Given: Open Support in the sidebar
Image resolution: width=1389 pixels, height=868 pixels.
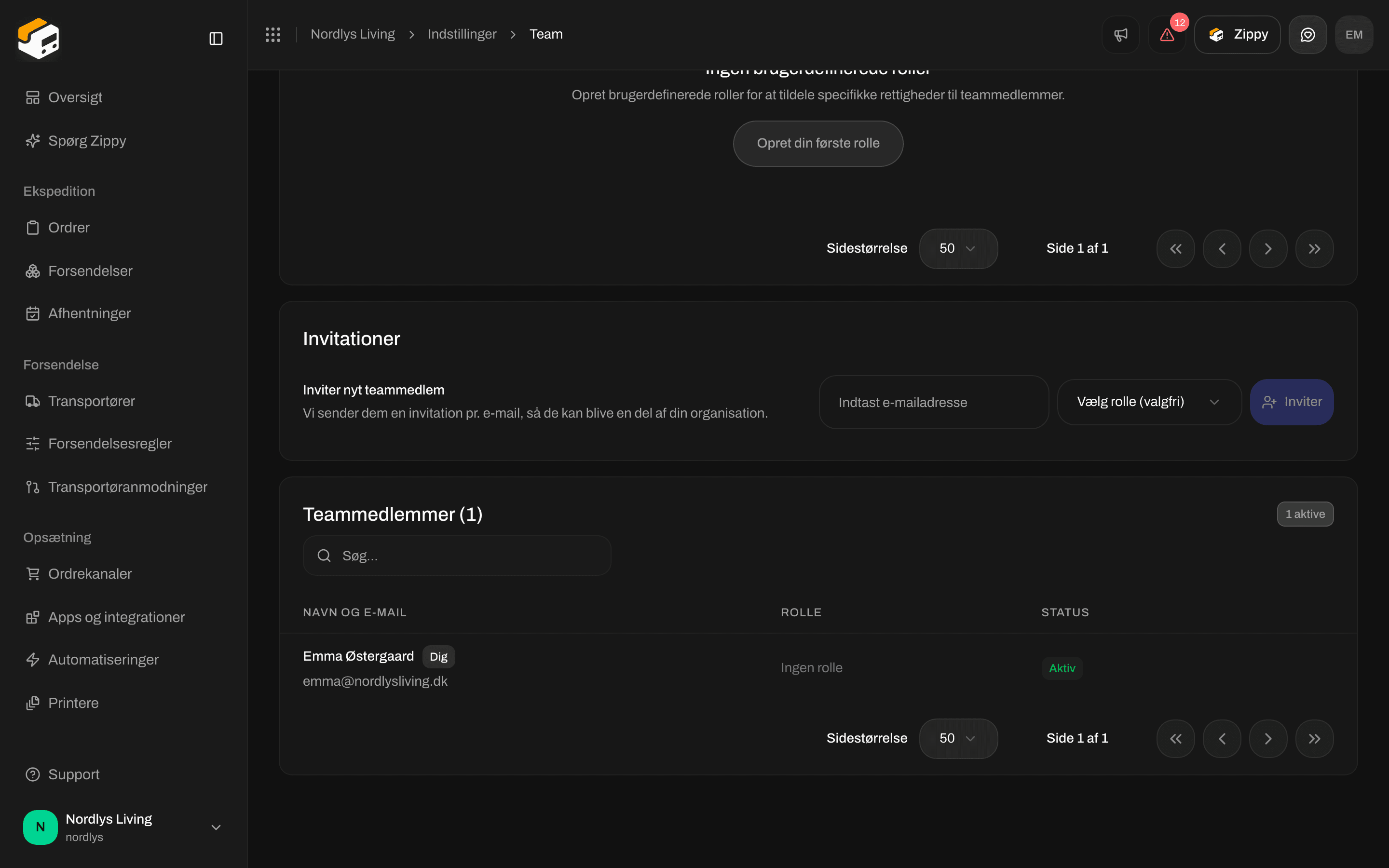Looking at the screenshot, I should click(123, 774).
